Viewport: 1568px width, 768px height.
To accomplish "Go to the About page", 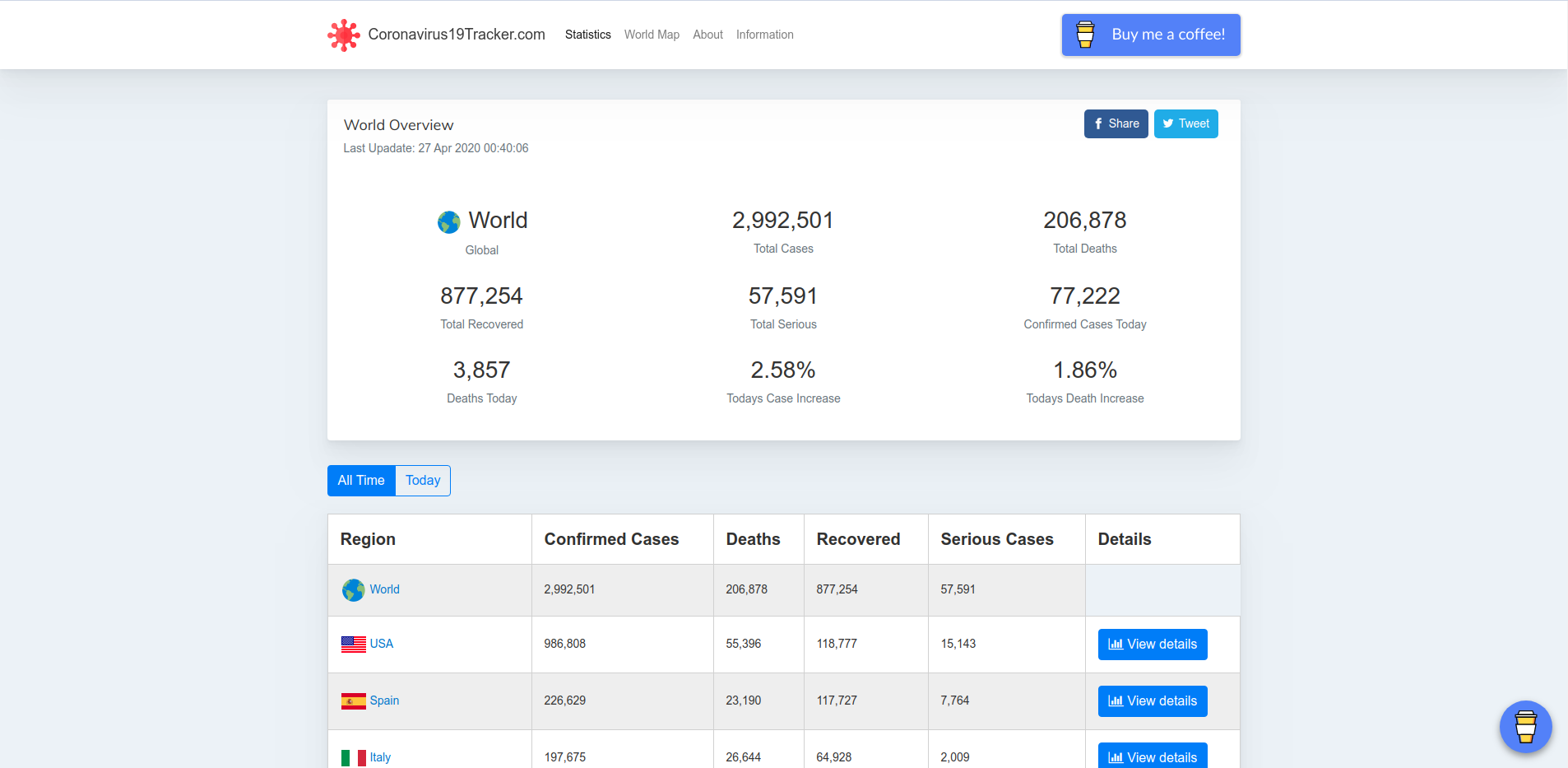I will 707,35.
